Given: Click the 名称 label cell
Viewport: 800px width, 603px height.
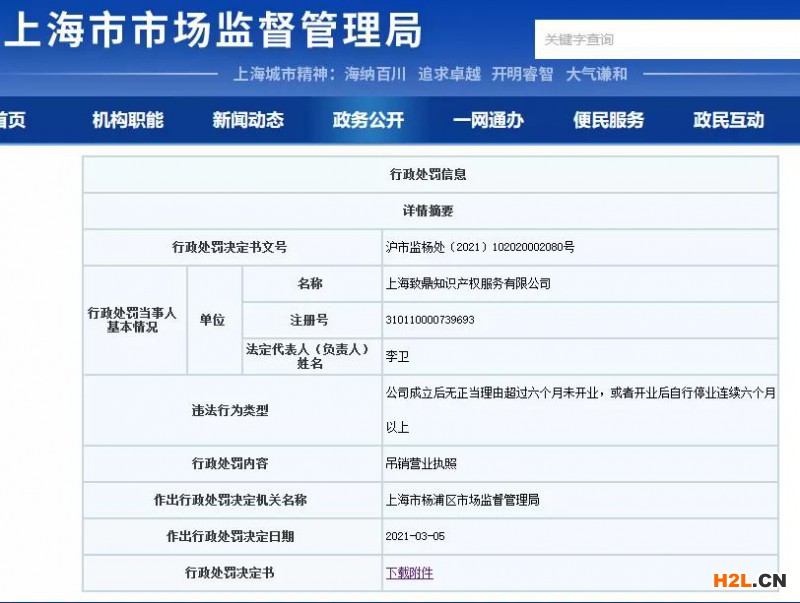Looking at the screenshot, I should coord(310,284).
